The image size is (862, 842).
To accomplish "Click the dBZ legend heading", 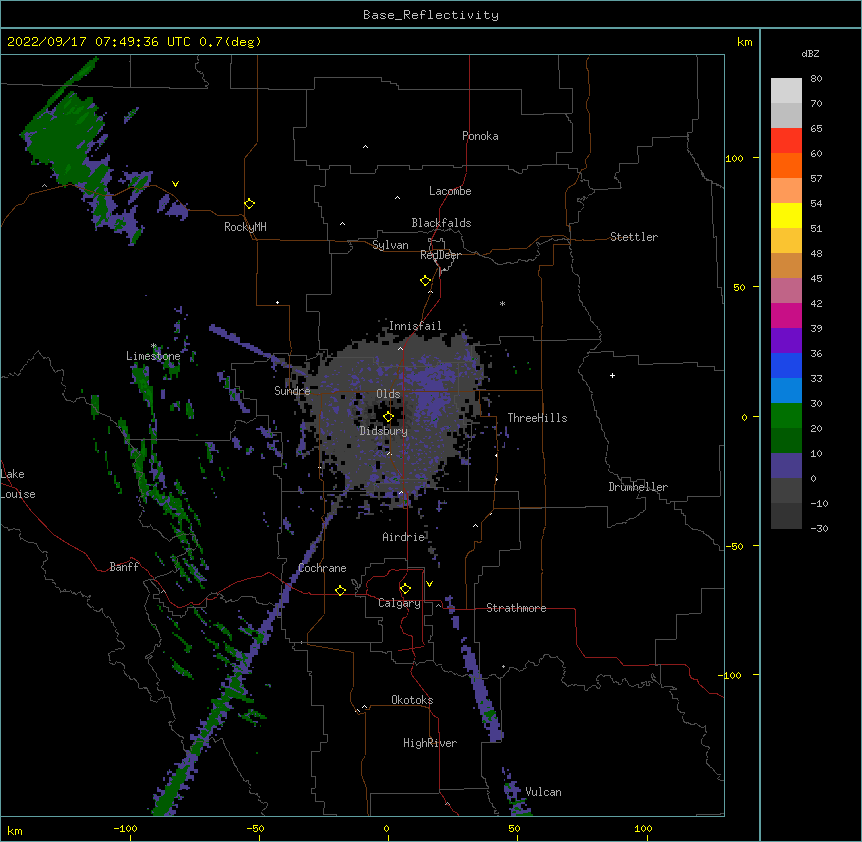I will [810, 53].
